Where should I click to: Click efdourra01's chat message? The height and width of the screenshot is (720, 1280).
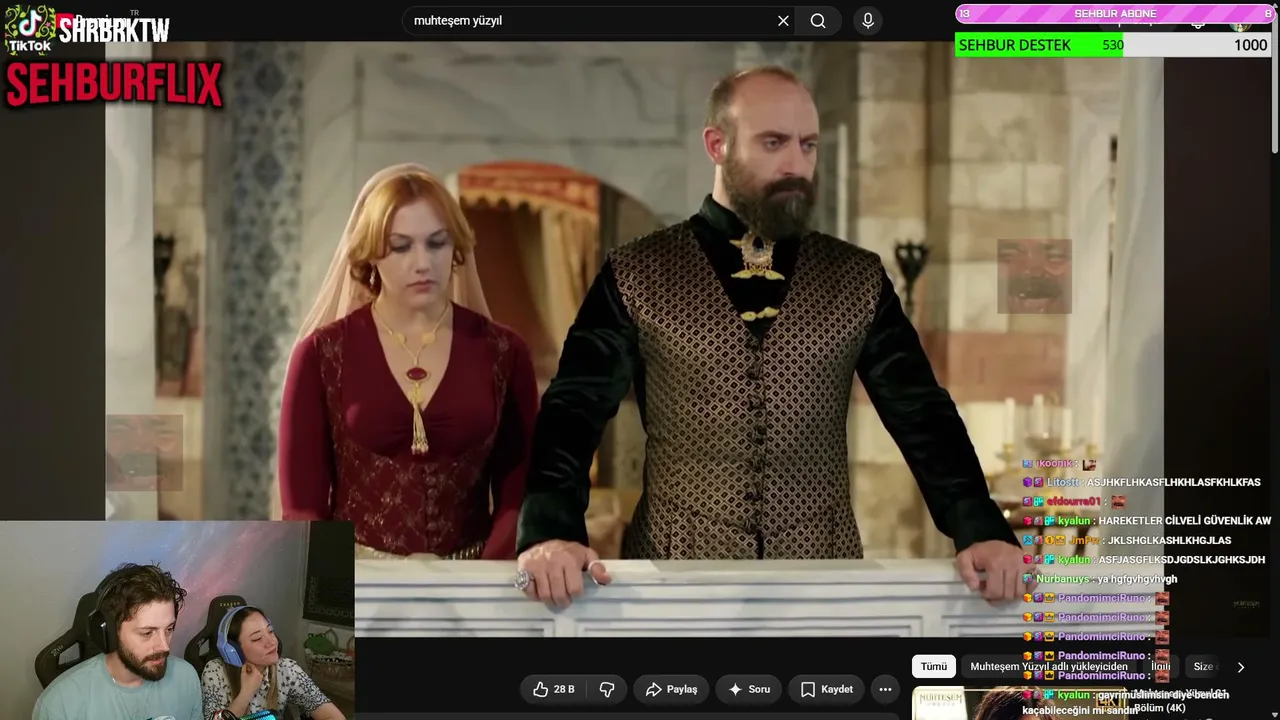click(1074, 501)
